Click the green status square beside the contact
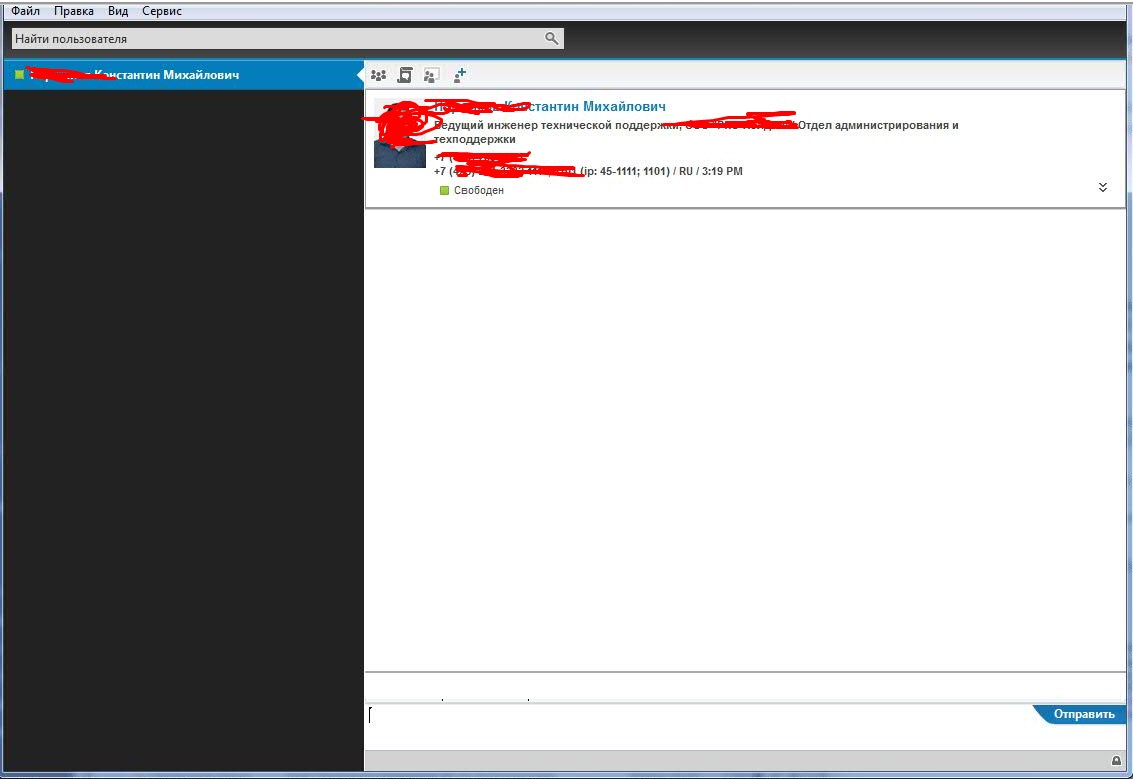Viewport: 1133px width, 779px height. tap(20, 74)
